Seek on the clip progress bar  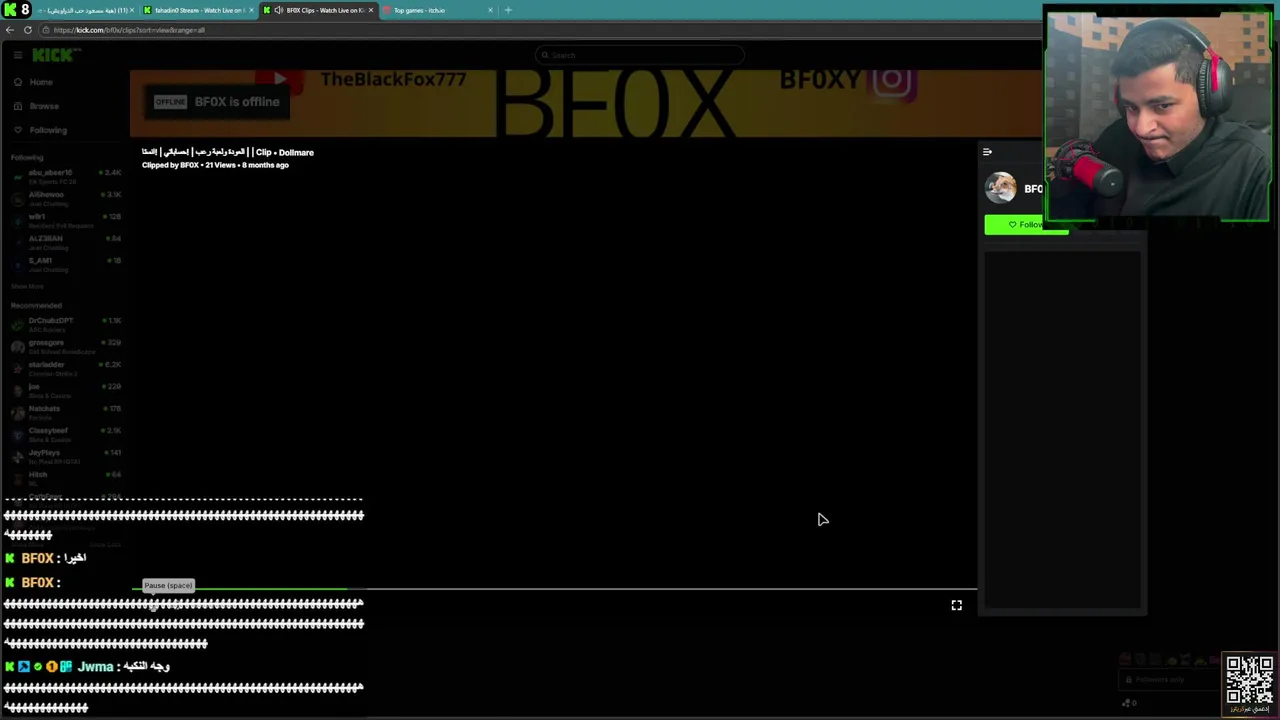(555, 590)
